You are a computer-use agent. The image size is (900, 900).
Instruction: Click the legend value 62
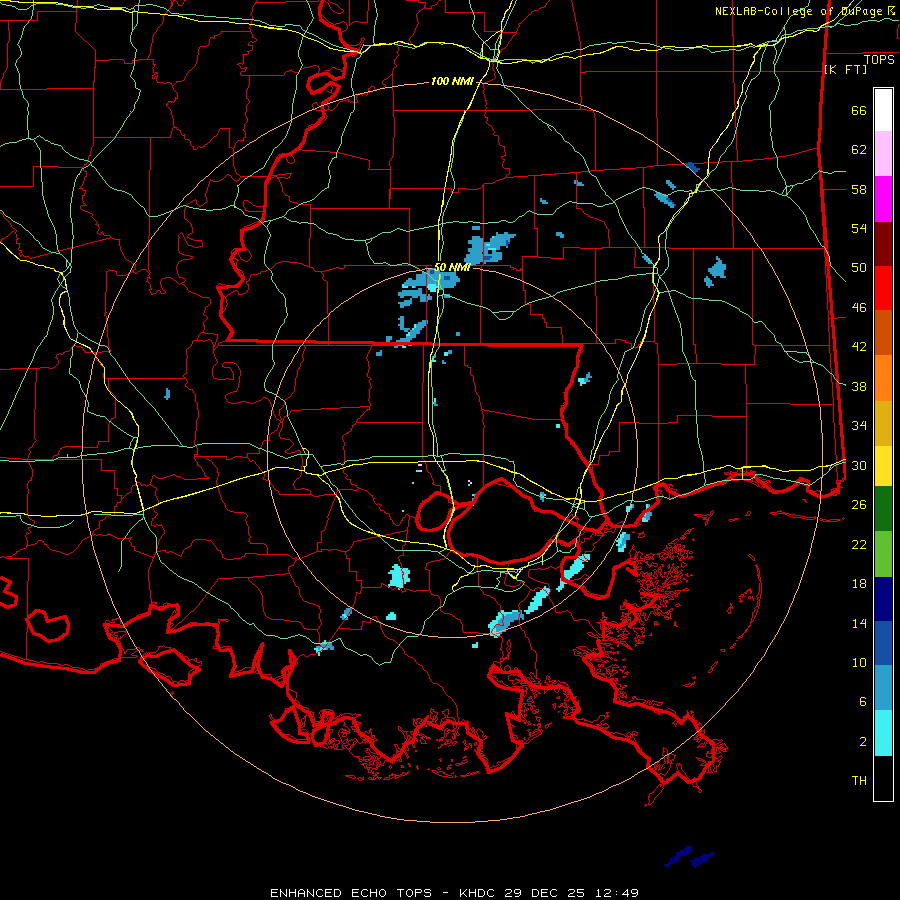tap(859, 150)
